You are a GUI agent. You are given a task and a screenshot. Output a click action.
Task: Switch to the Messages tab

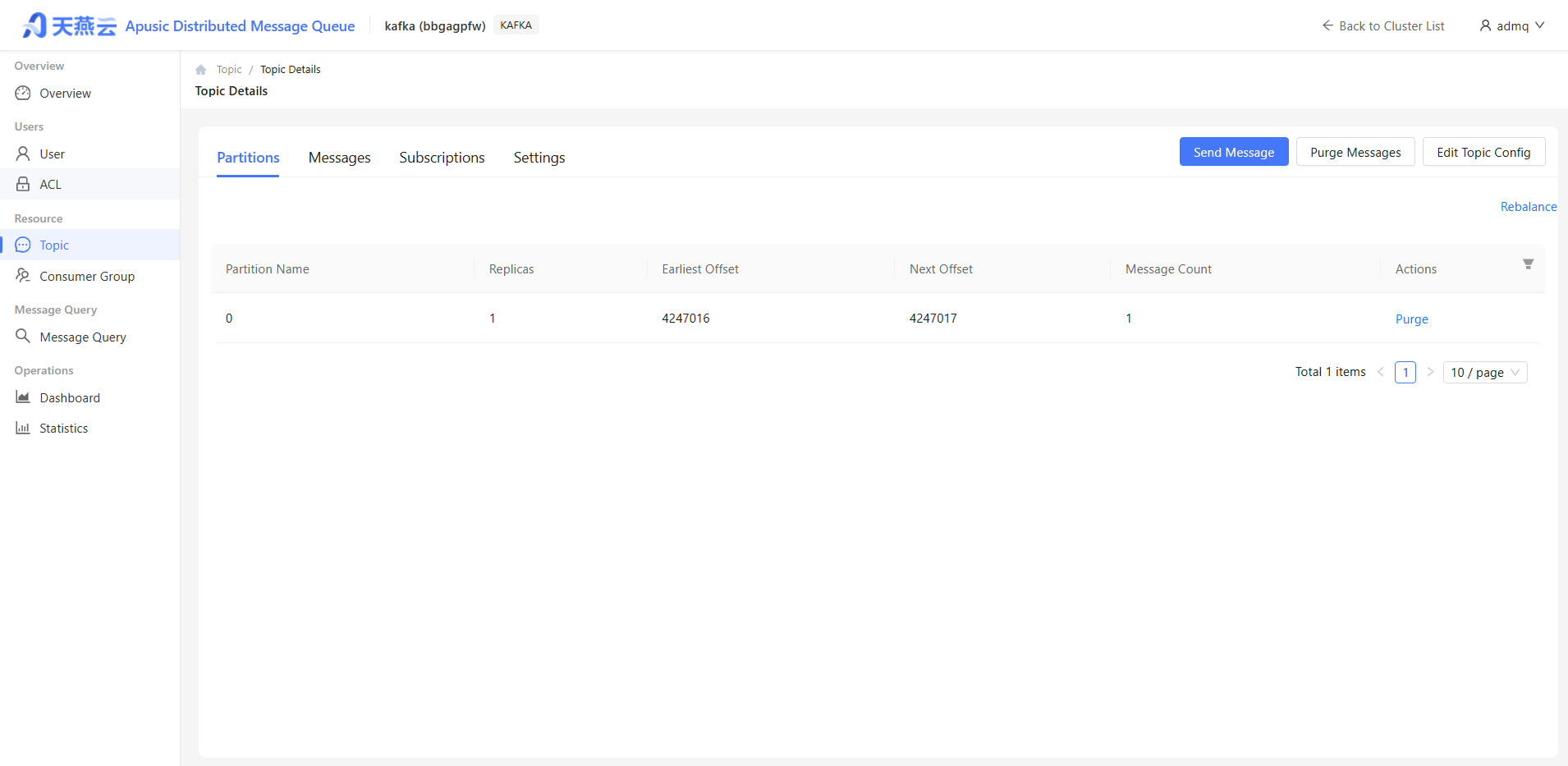340,158
